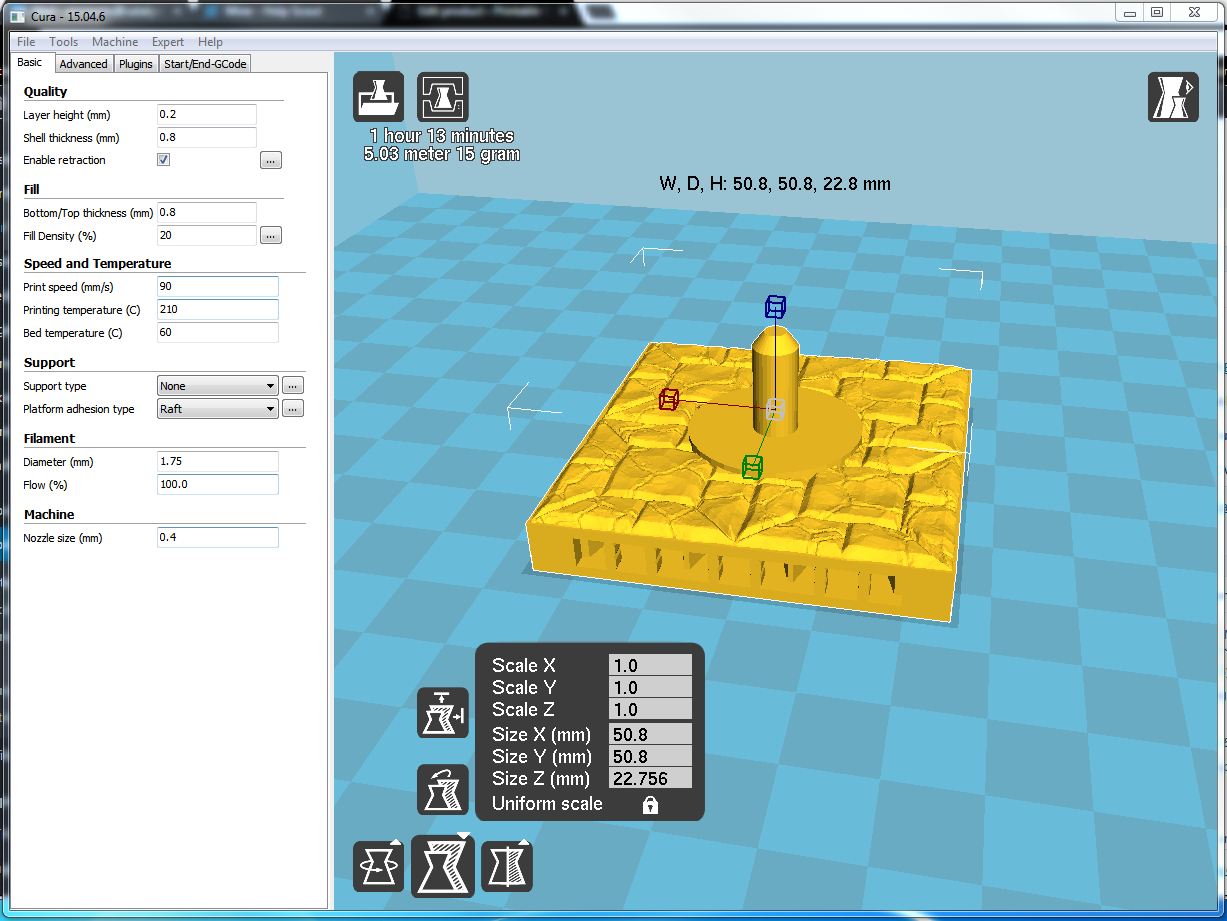1227x921 pixels.
Task: Click the Reset scale icon
Action: point(443,789)
